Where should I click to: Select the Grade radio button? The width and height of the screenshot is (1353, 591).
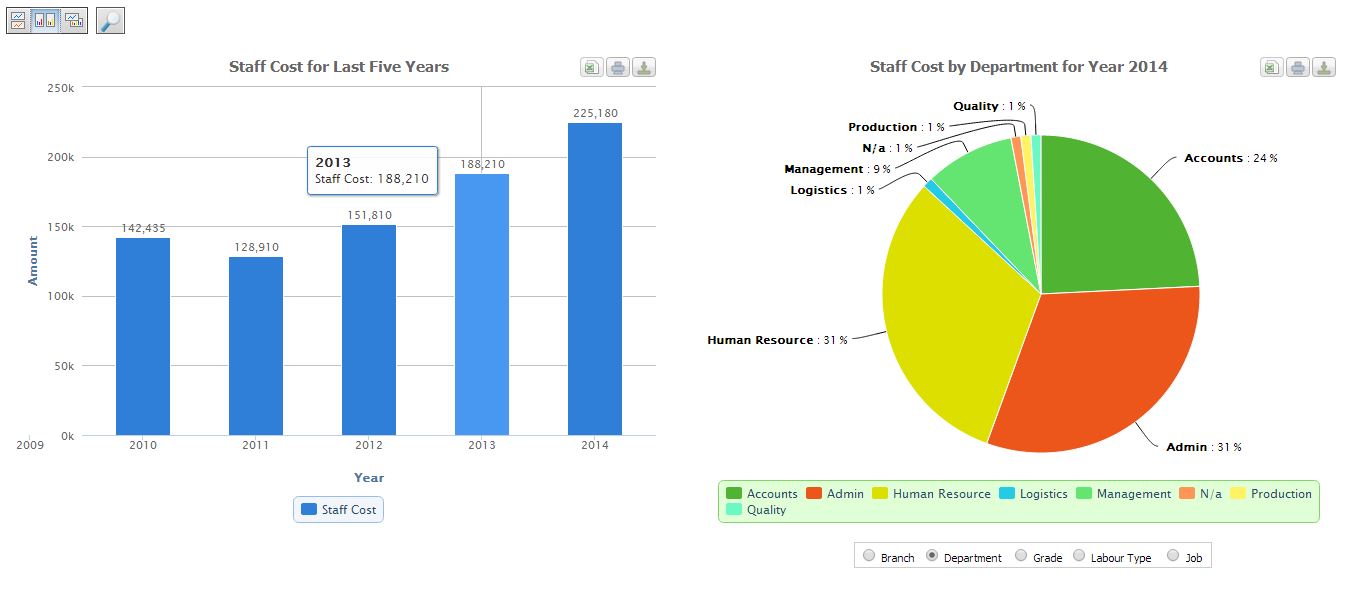(x=1021, y=556)
